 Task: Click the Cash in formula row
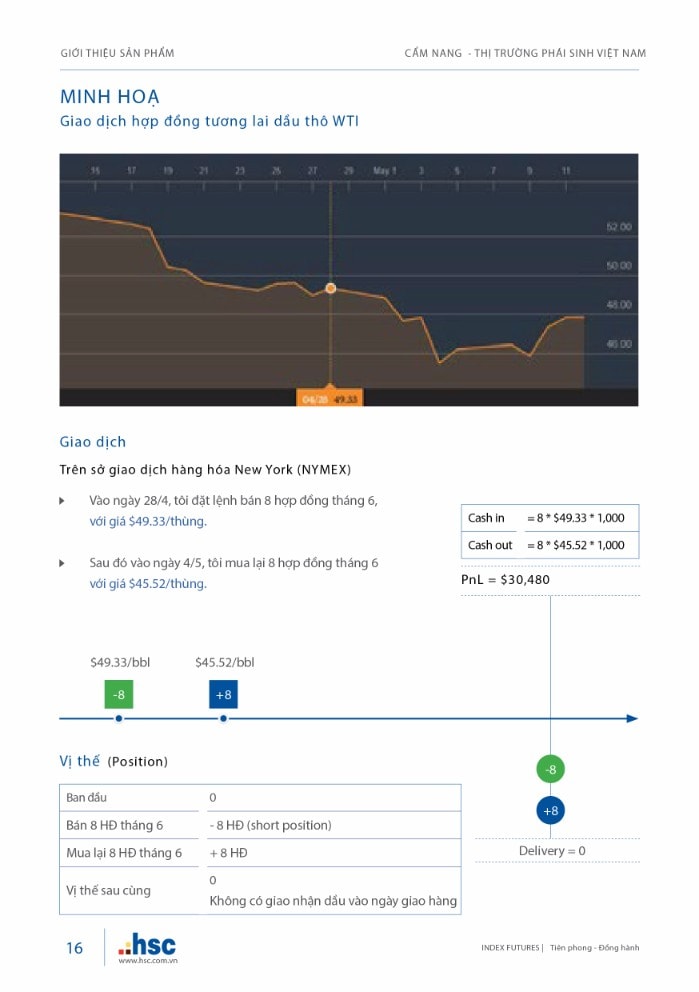549,518
